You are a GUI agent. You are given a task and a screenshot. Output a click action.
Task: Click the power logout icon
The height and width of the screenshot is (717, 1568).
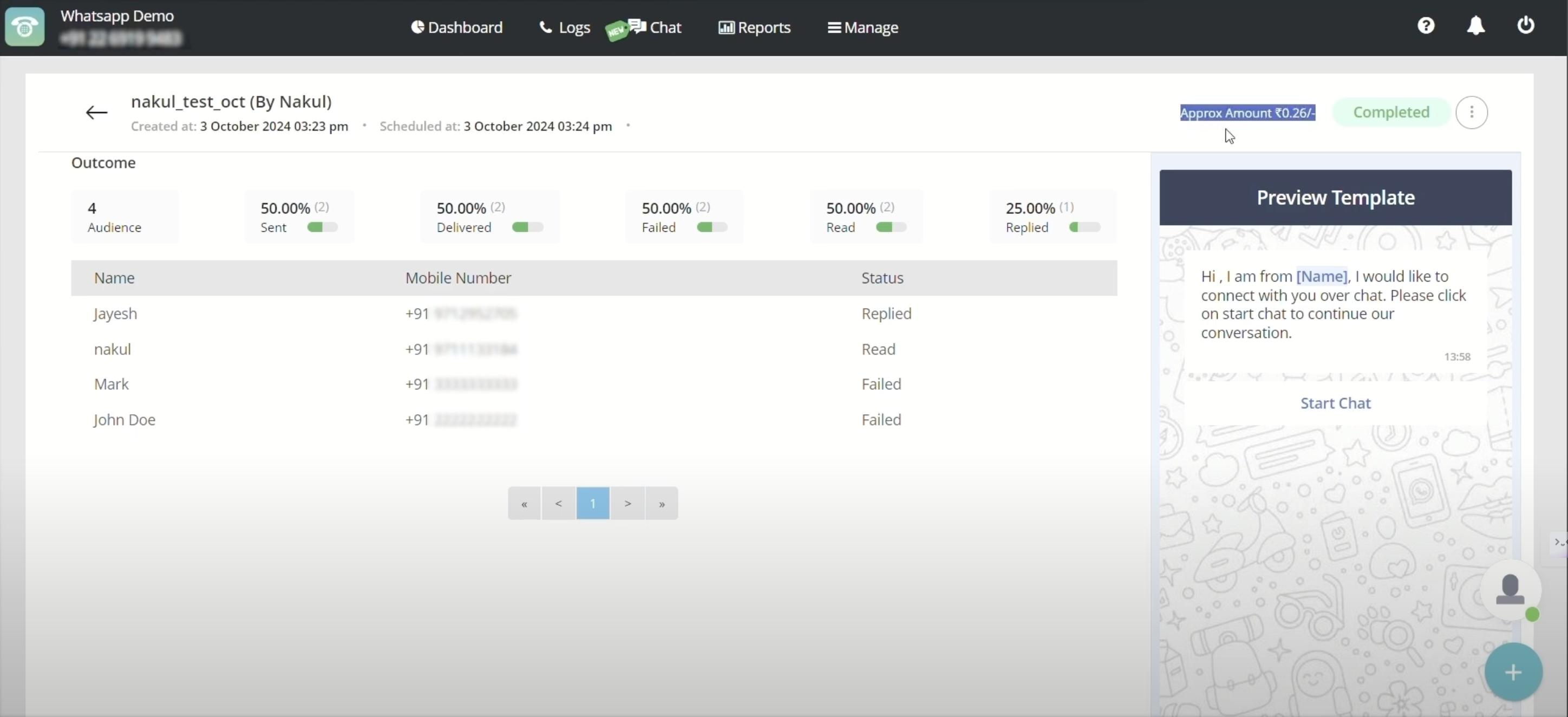[1525, 25]
